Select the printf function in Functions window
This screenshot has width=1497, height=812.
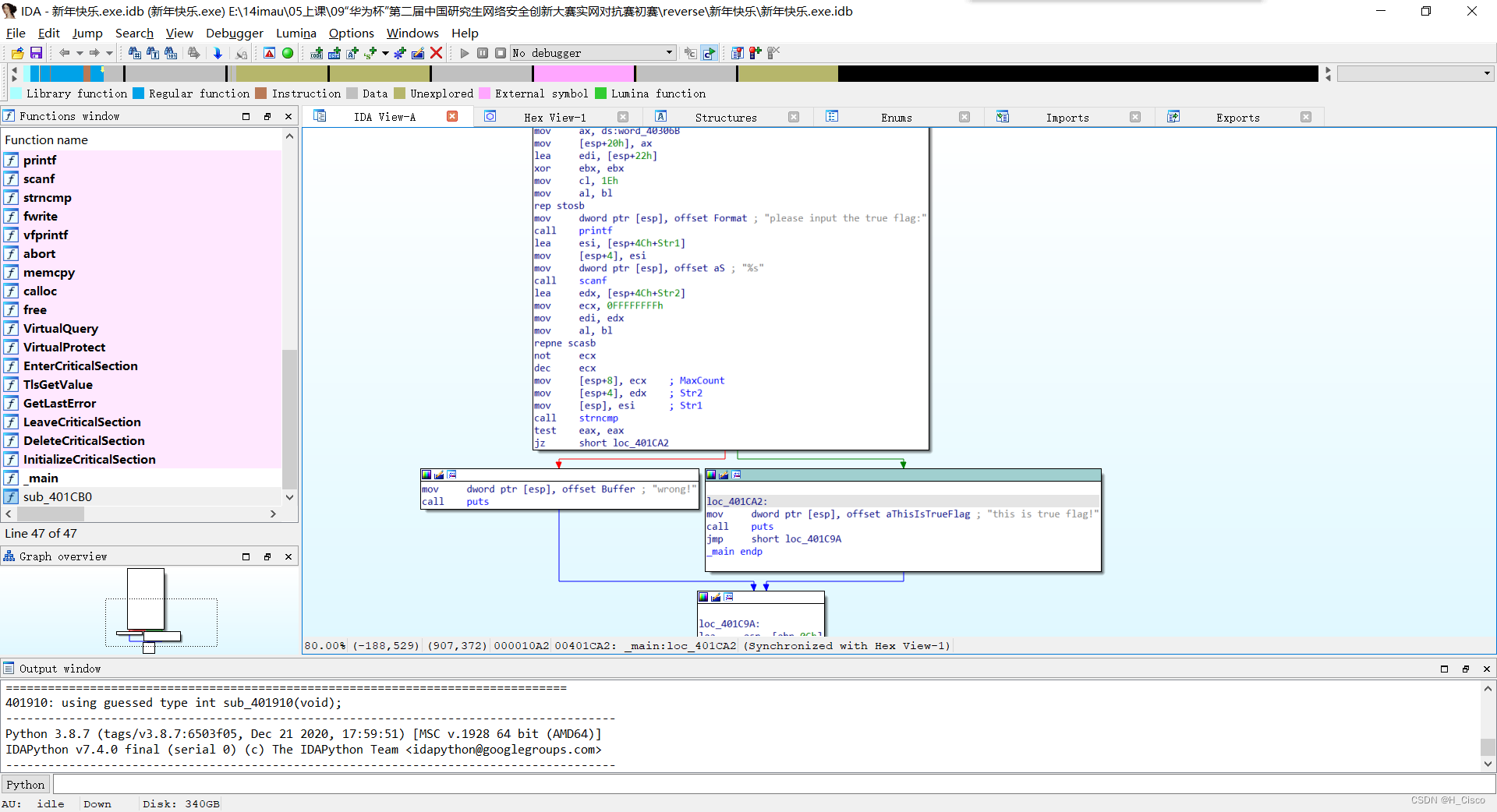point(40,160)
